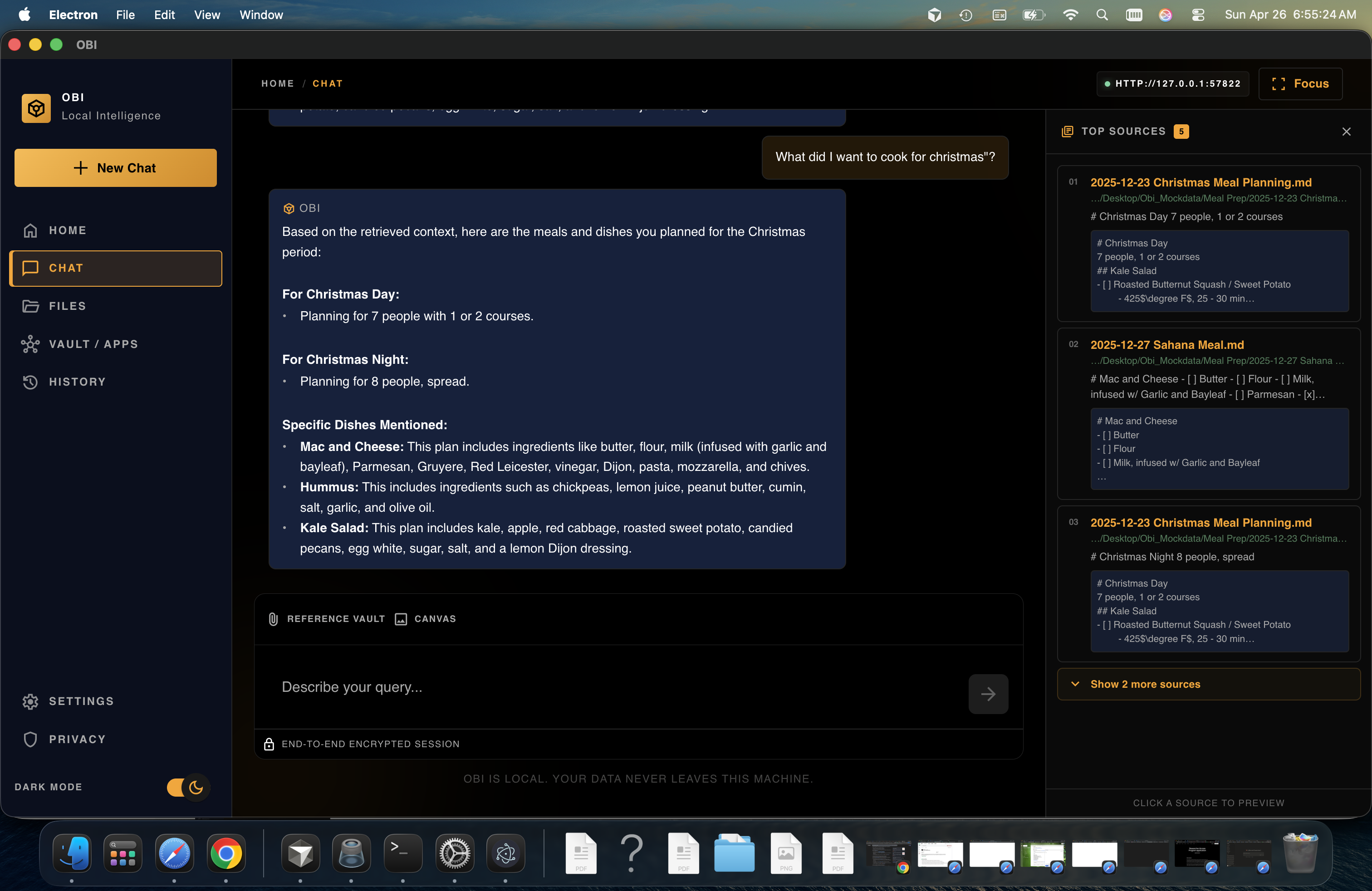1372x891 pixels.
Task: Click HOME in the breadcrumb
Action: 277,83
